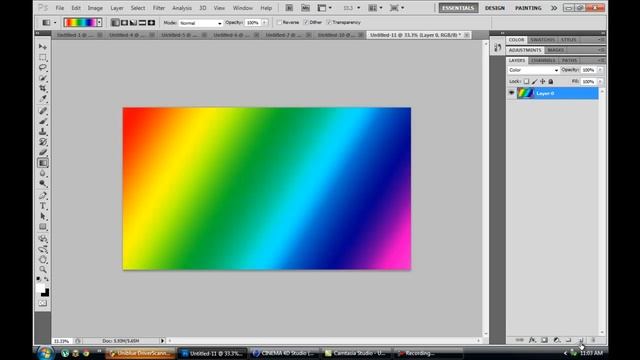Hide Layer 0 with eye icon

point(511,93)
